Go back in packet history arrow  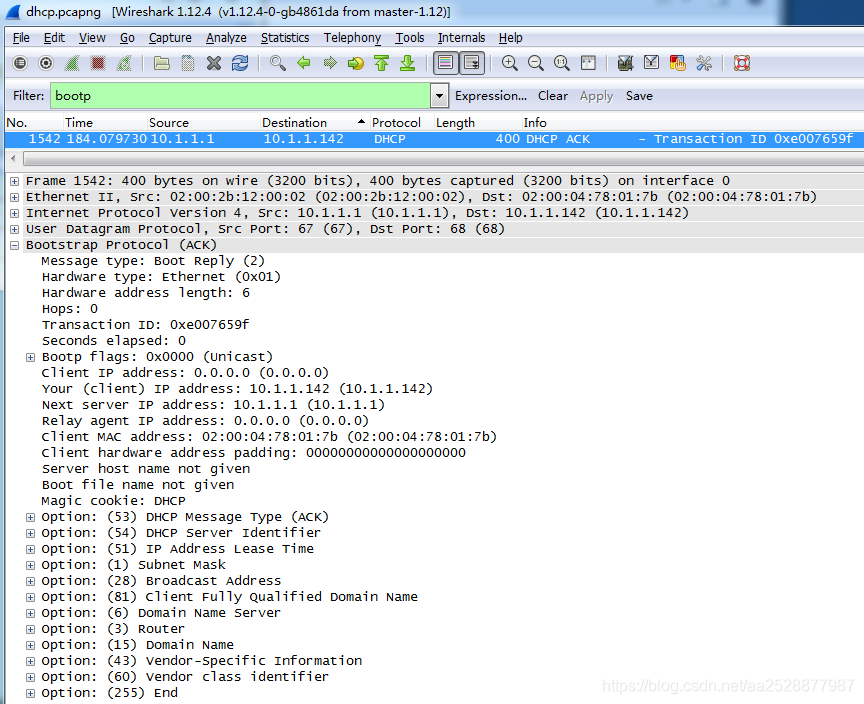click(x=304, y=63)
